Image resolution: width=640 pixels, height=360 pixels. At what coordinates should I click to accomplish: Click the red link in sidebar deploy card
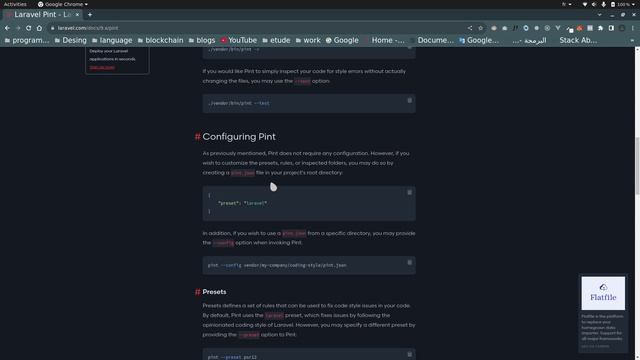102,68
